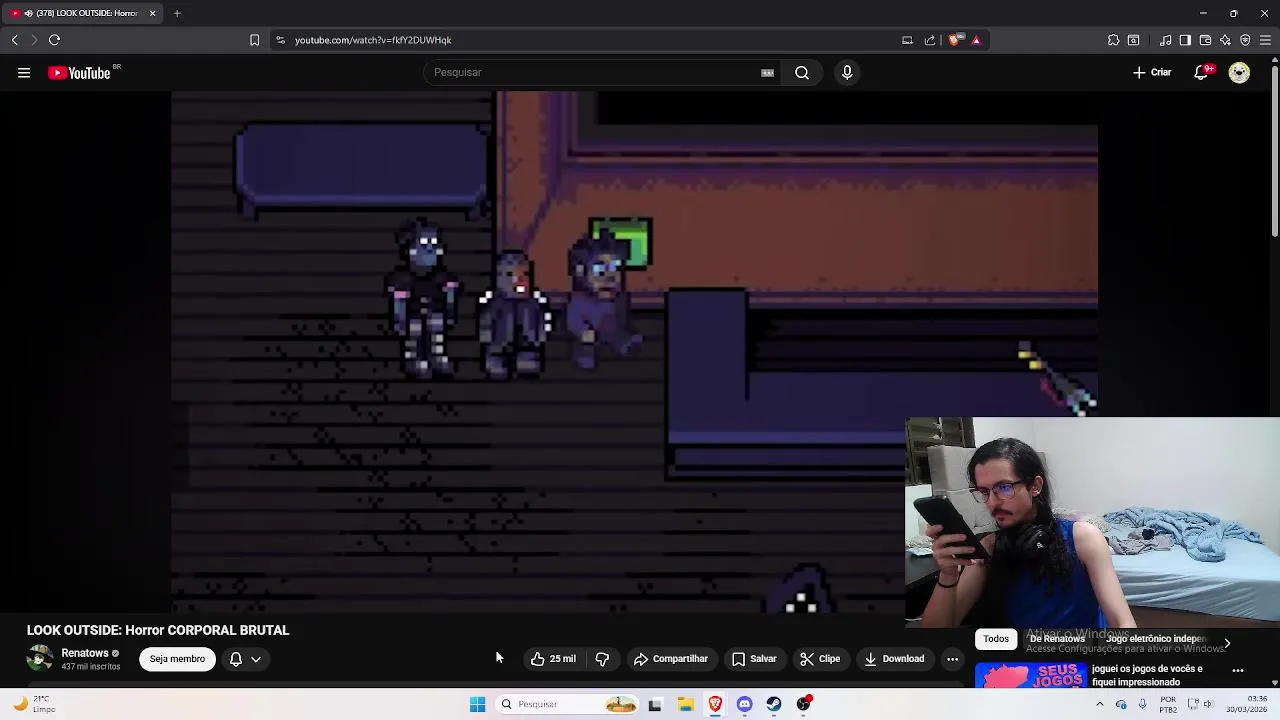Click Criar to create a video
The image size is (1280, 720).
click(1152, 72)
